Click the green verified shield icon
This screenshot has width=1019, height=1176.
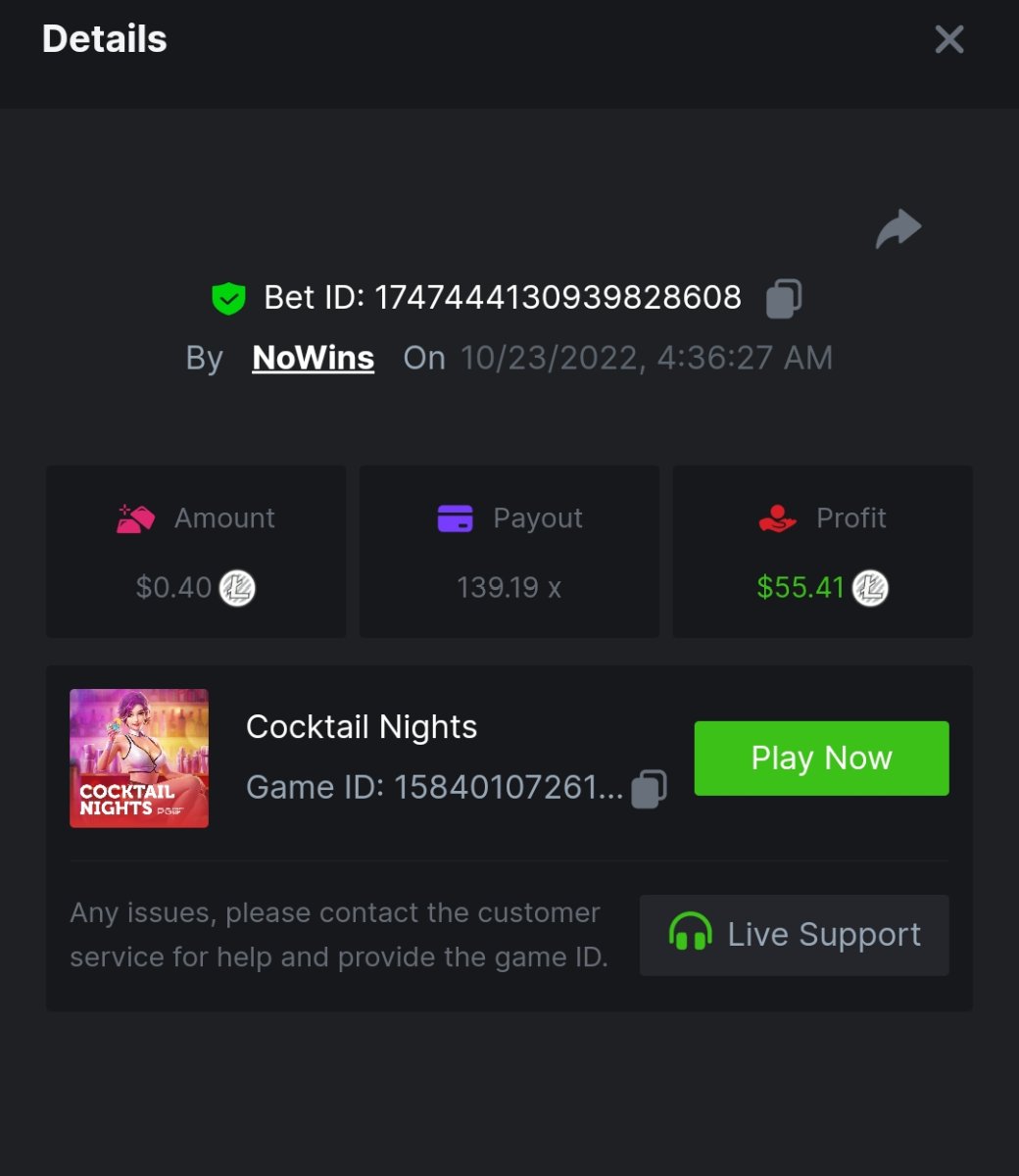click(x=228, y=298)
